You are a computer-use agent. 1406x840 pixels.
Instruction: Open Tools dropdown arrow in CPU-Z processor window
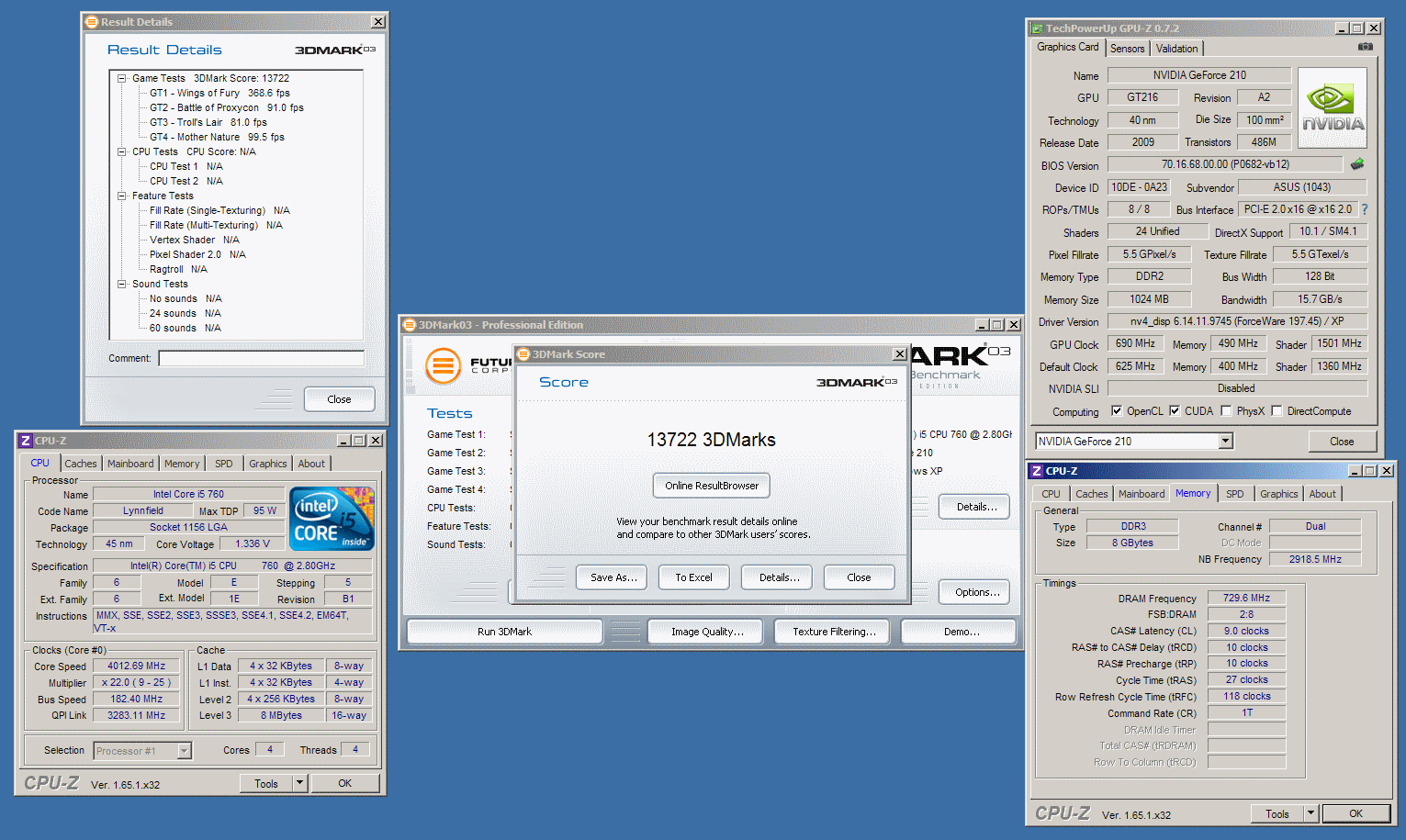(x=299, y=783)
